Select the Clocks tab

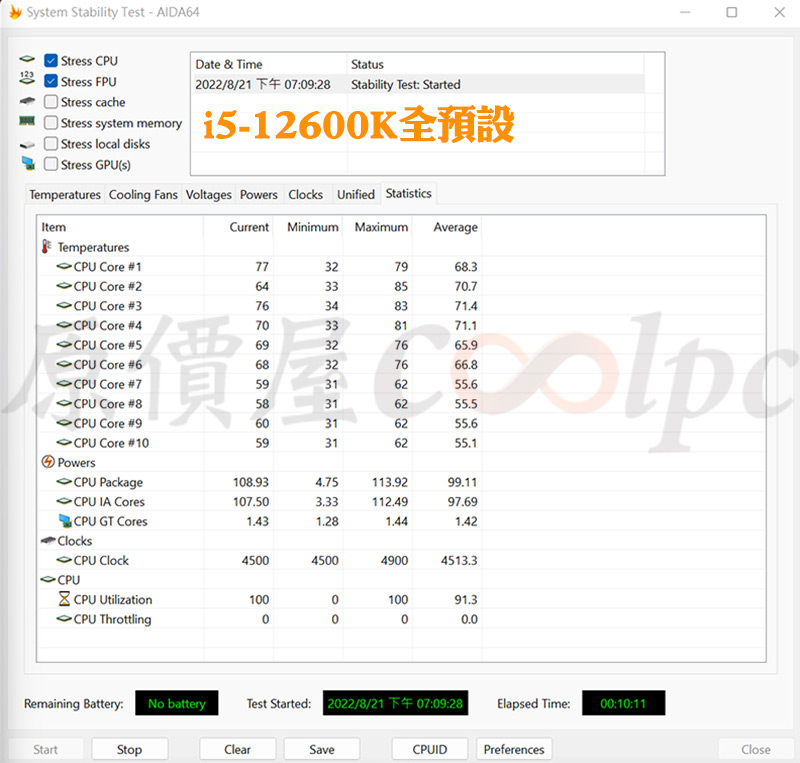306,194
